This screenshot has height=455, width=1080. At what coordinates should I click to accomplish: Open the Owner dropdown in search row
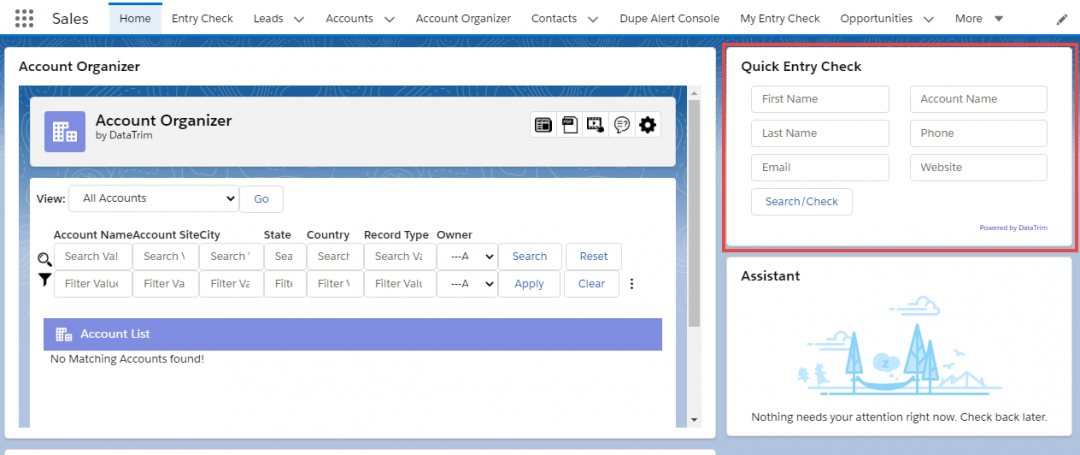[467, 257]
